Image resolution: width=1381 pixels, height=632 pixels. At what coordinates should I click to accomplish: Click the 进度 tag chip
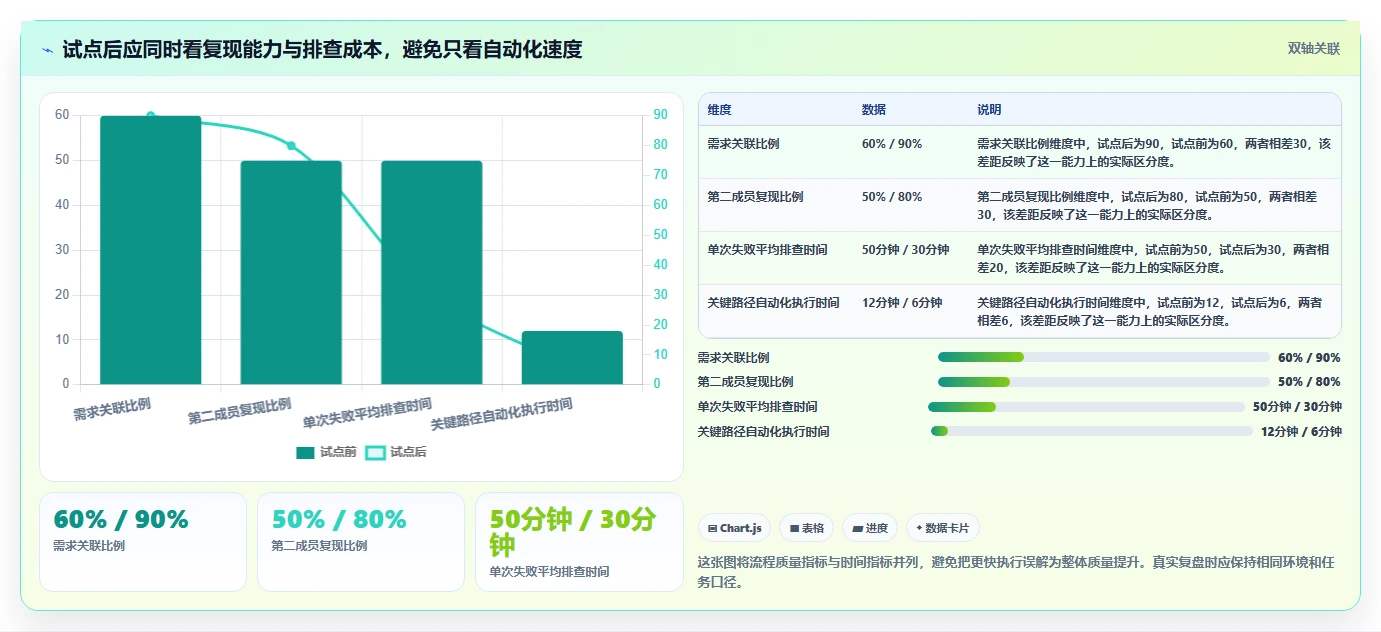tap(870, 528)
